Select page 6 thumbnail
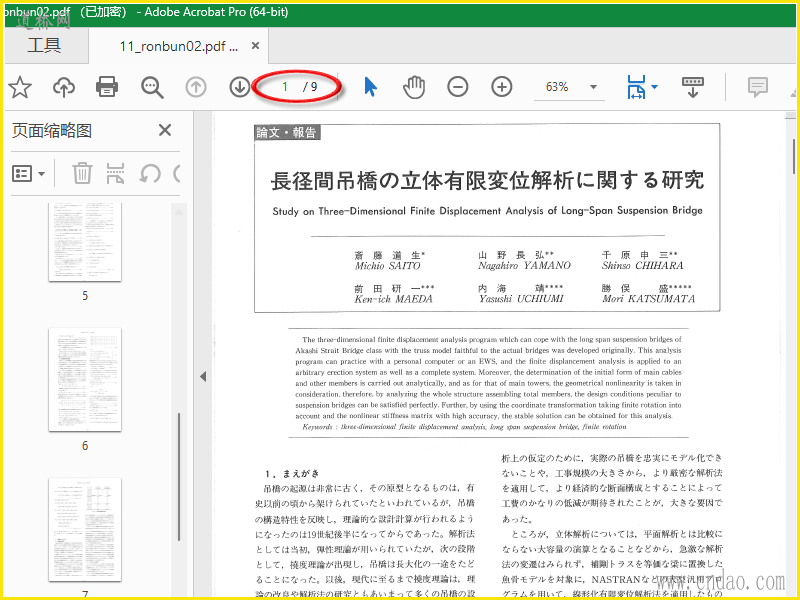Screen dimensions: 800x600 [85, 380]
